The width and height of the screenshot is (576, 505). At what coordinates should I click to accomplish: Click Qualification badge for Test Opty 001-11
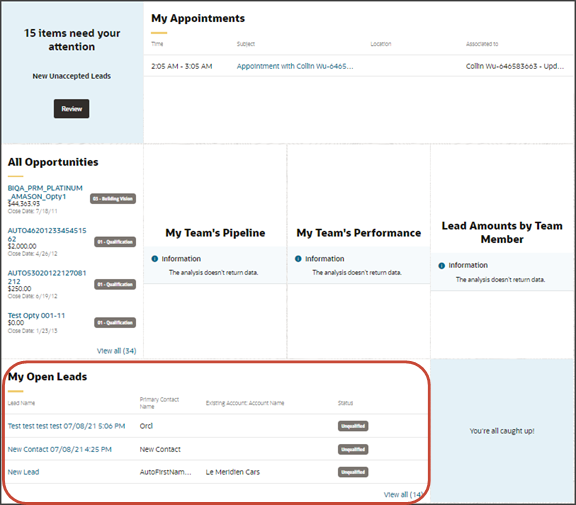tap(115, 322)
